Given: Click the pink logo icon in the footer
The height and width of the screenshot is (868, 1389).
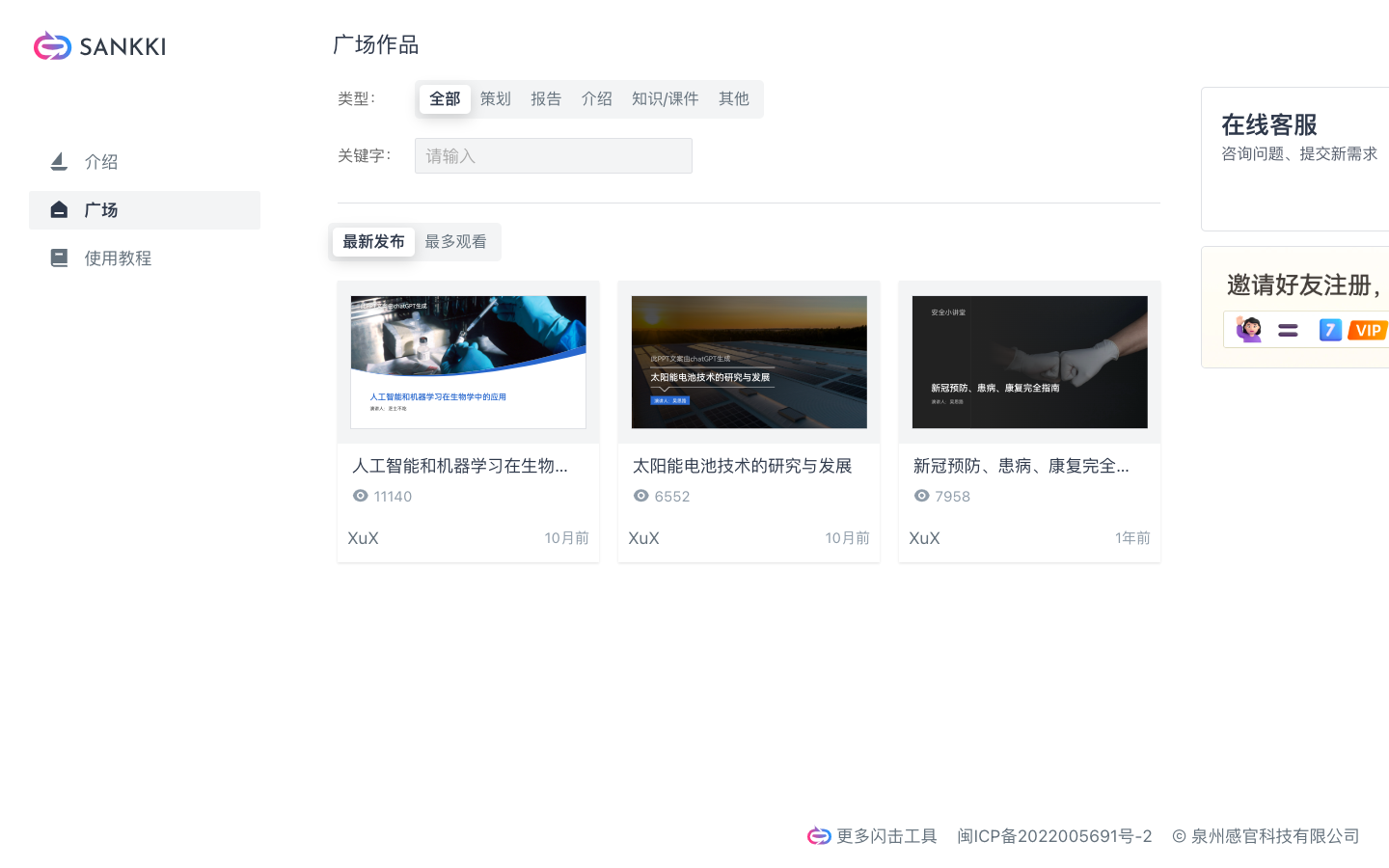Looking at the screenshot, I should pos(817,835).
